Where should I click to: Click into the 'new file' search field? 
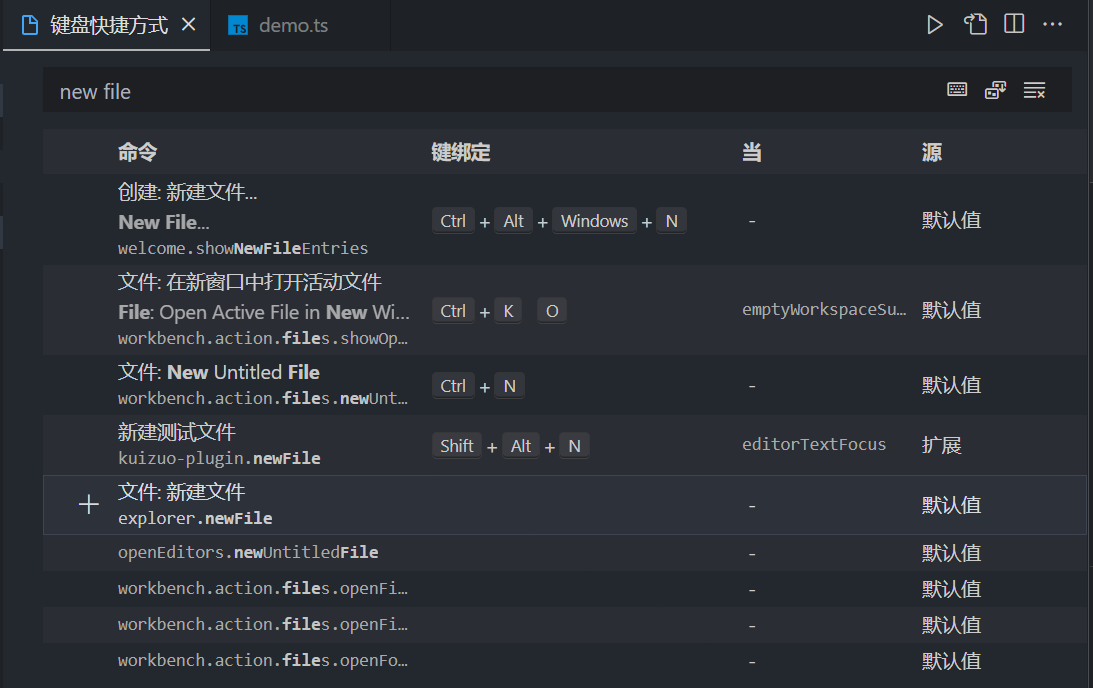480,92
